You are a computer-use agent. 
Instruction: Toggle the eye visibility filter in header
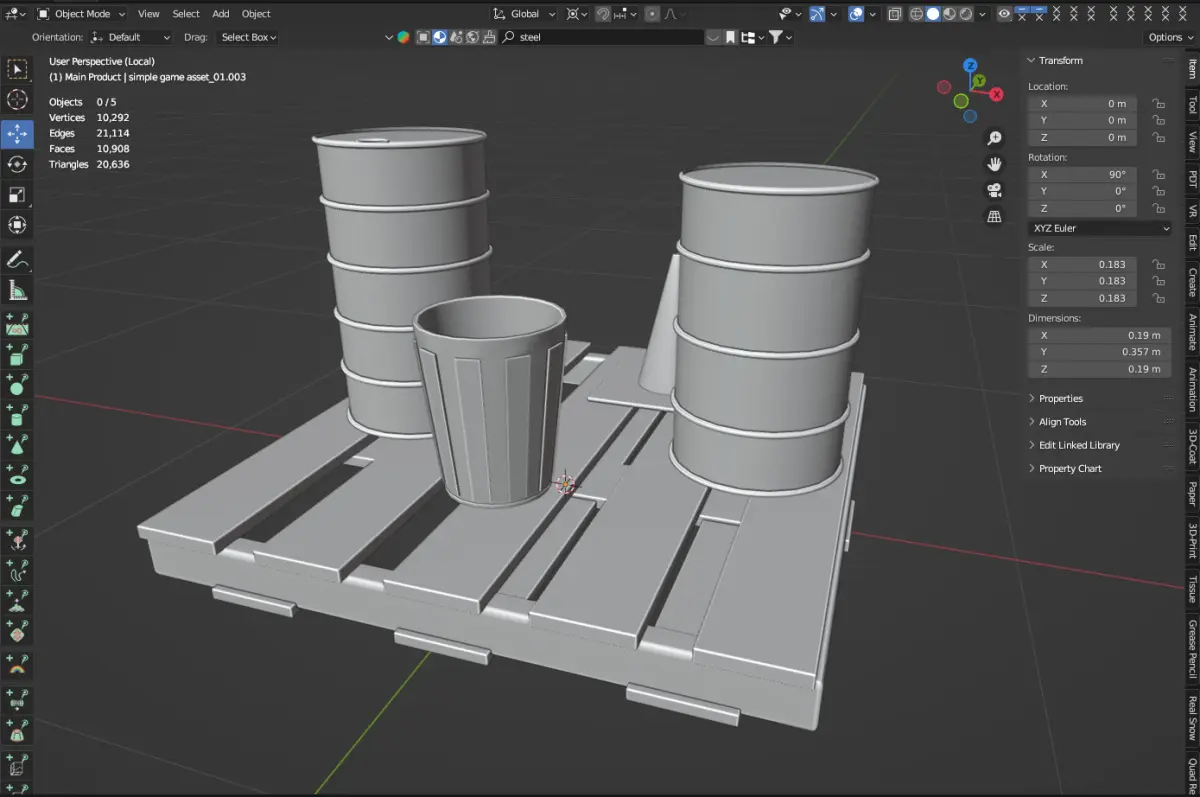tap(1005, 14)
